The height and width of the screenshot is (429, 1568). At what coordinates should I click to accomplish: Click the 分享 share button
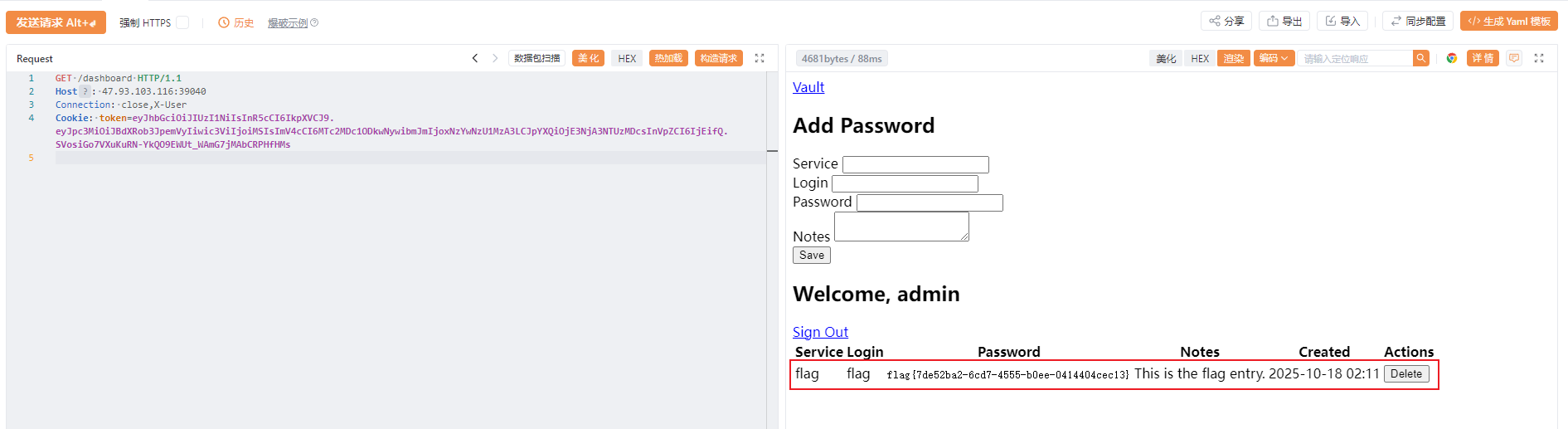click(1226, 22)
